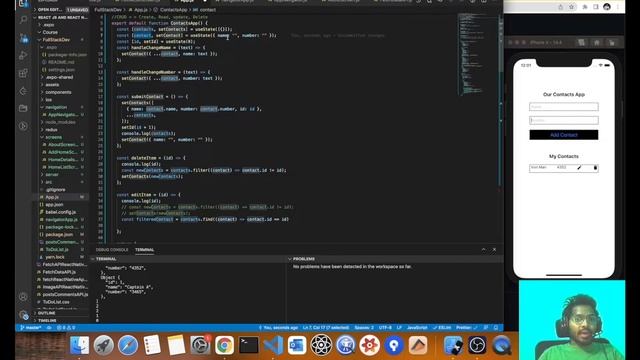Expand the redux folder

51,130
